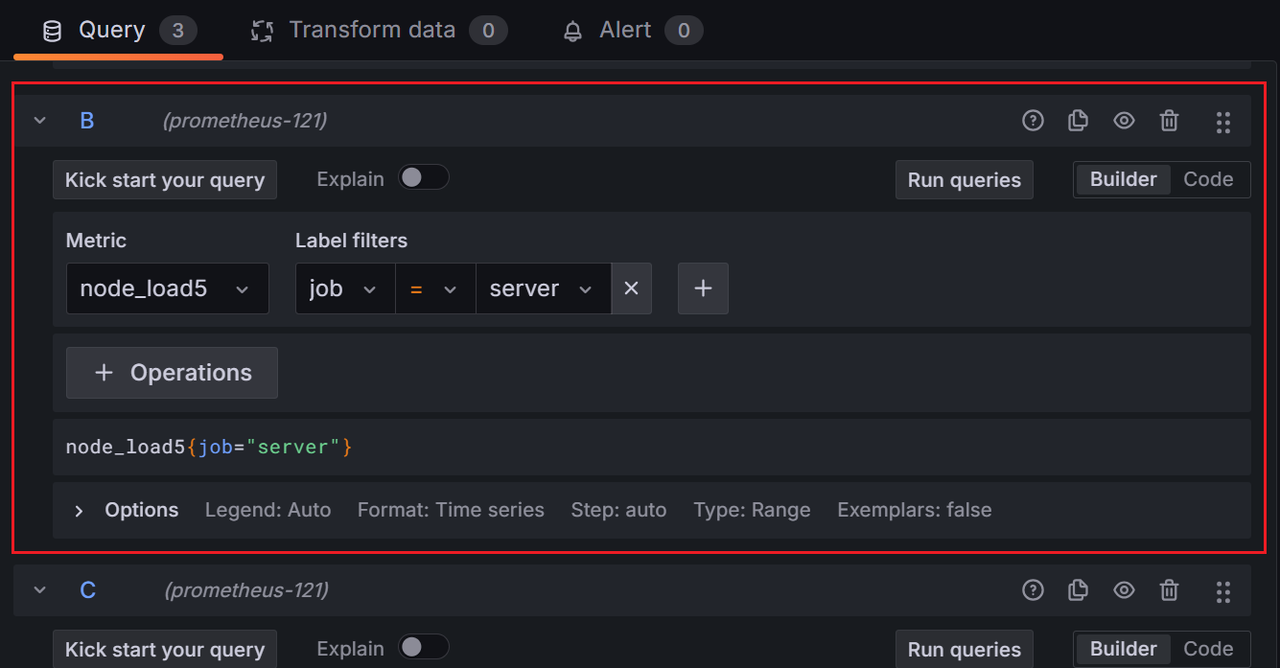
Task: Click Kick start your query
Action: point(164,180)
